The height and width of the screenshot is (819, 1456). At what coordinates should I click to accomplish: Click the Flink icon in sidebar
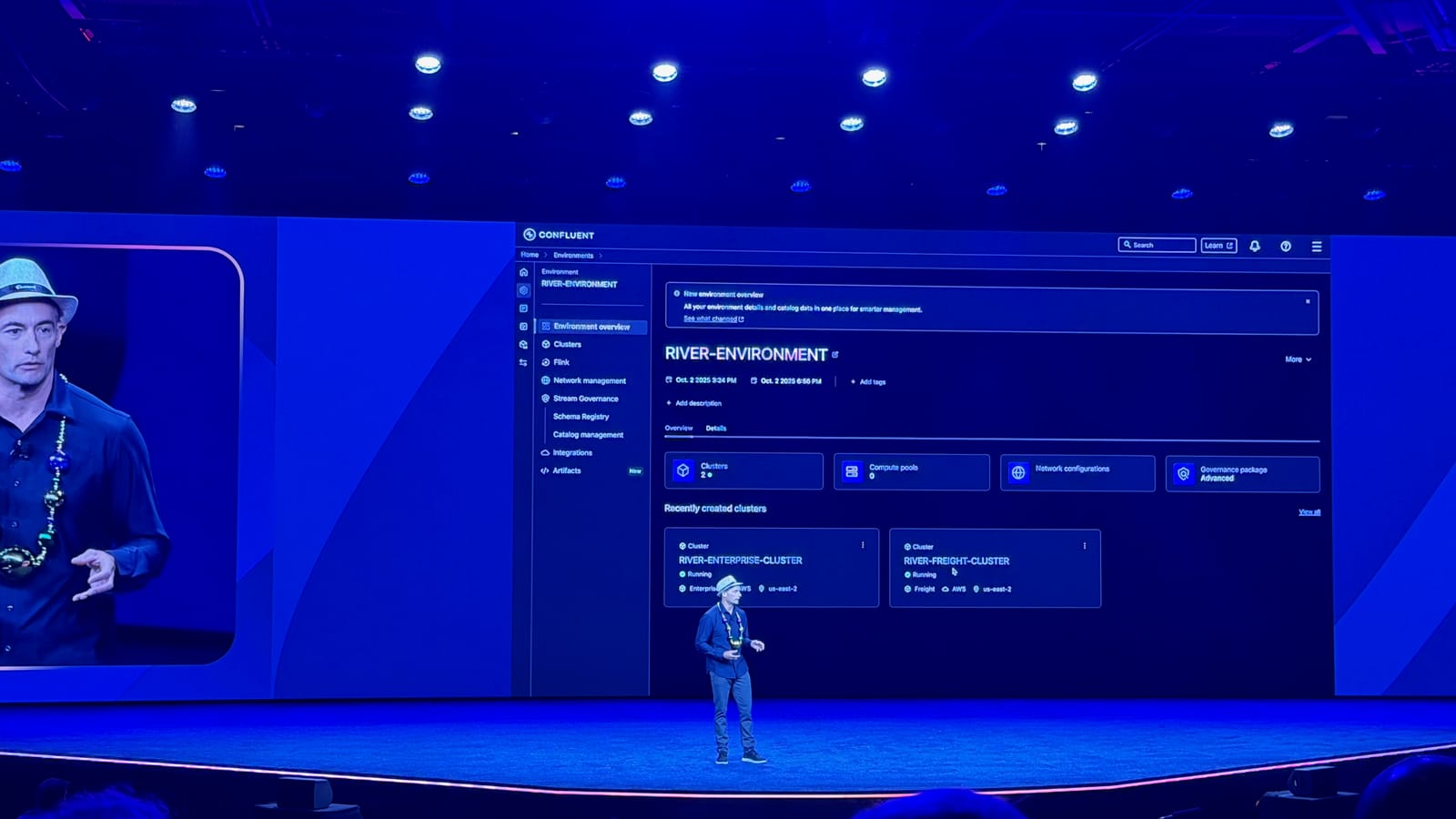point(545,362)
